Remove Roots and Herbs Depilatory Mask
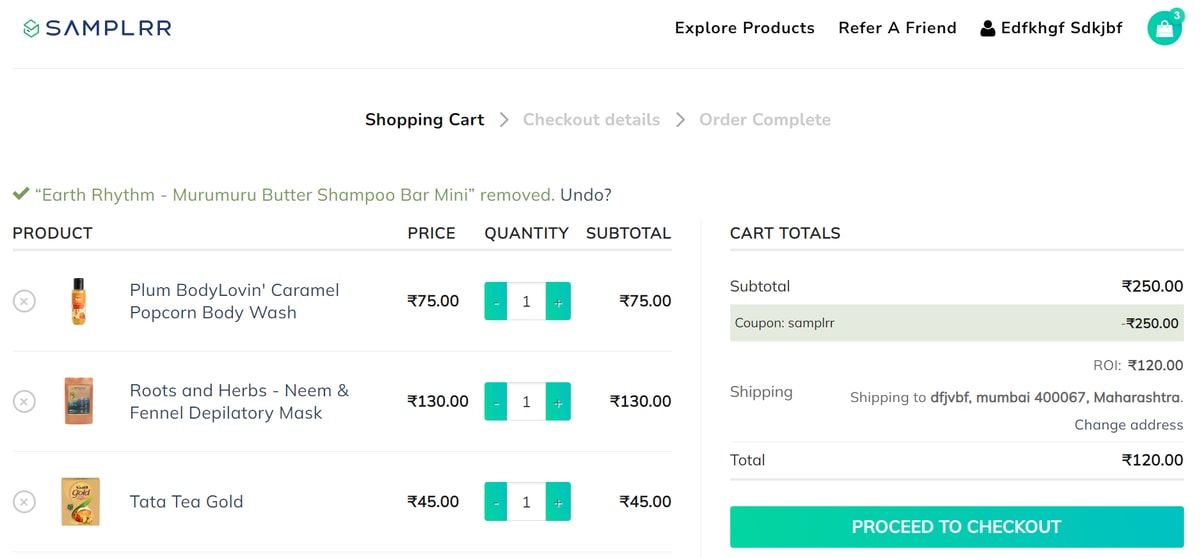Viewport: 1200px width, 558px height. 25,402
